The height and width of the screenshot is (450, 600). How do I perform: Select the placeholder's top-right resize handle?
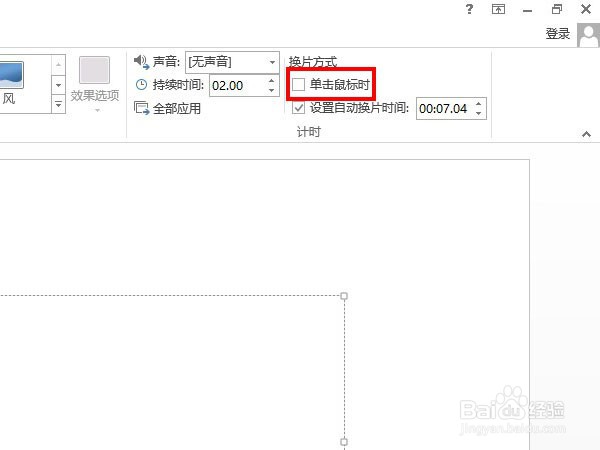(344, 296)
